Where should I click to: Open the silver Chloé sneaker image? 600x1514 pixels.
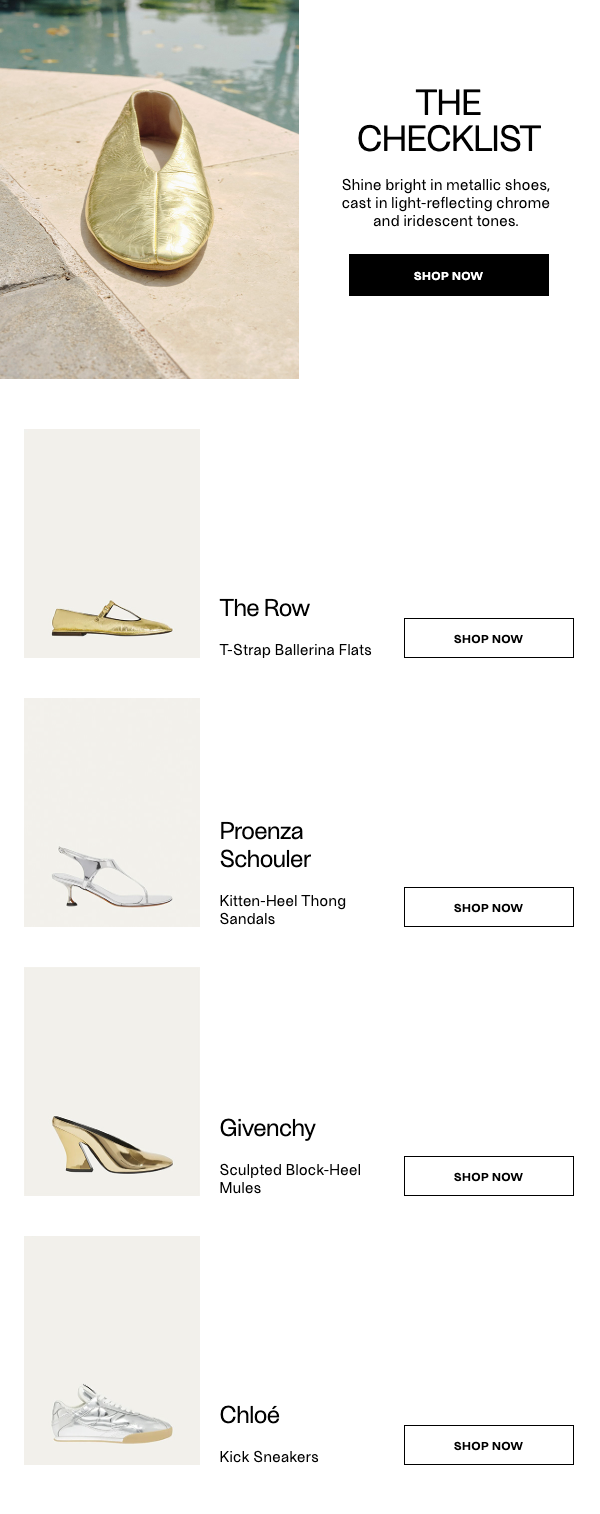click(x=112, y=1350)
